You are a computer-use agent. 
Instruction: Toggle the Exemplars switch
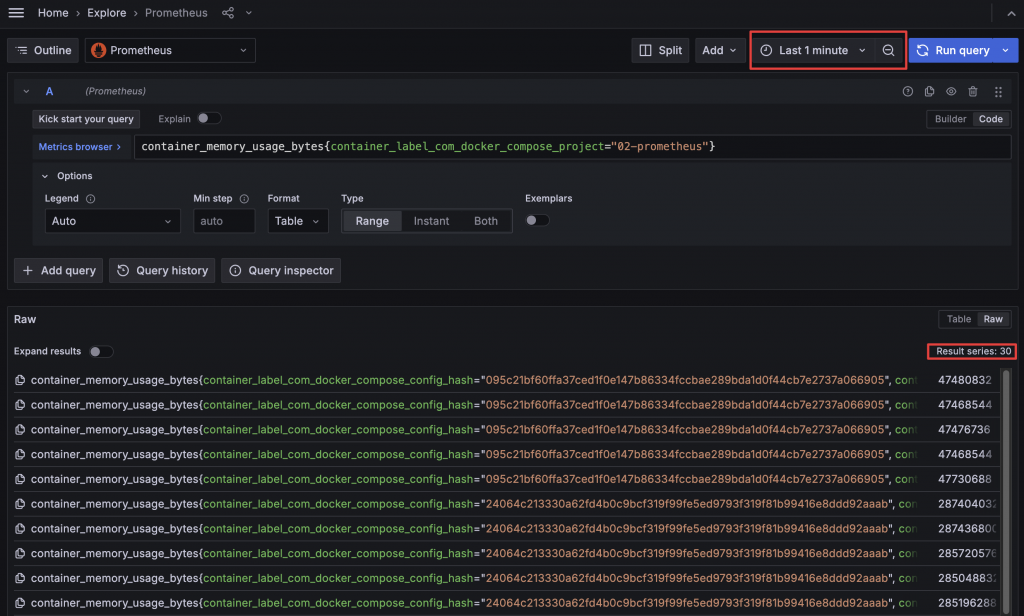pyautogui.click(x=537, y=220)
